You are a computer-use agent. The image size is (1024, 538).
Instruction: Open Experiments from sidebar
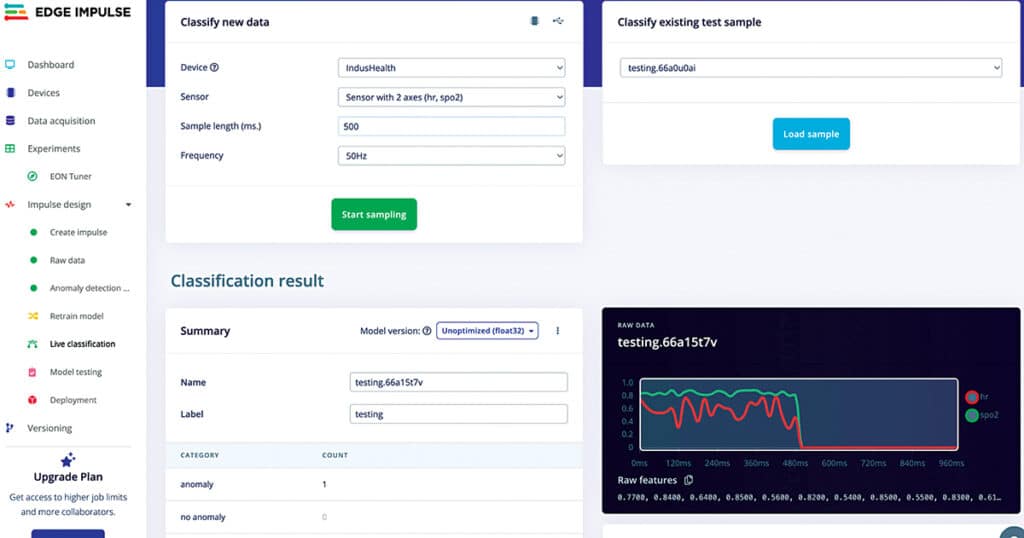pyautogui.click(x=54, y=149)
